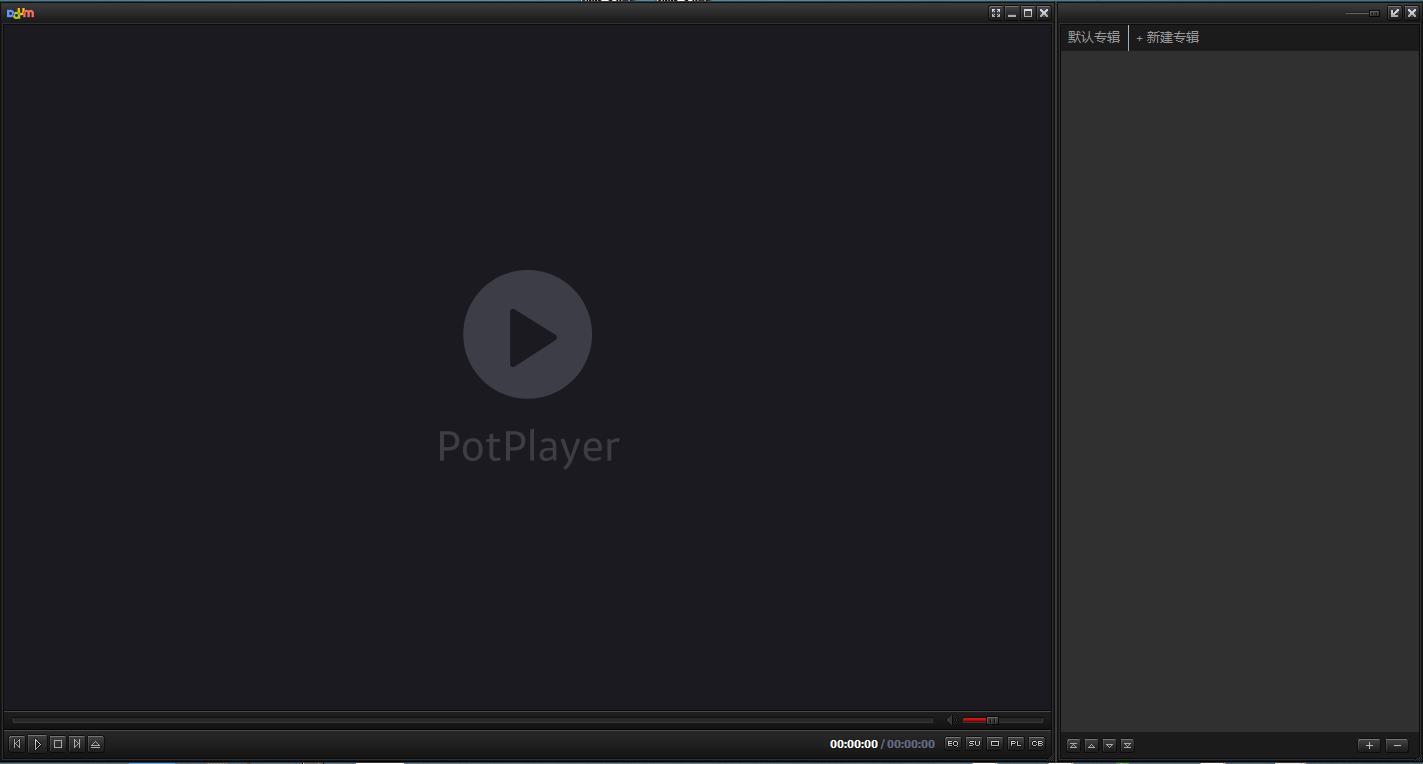
Task: Close the PotPlayer main window
Action: point(1044,13)
